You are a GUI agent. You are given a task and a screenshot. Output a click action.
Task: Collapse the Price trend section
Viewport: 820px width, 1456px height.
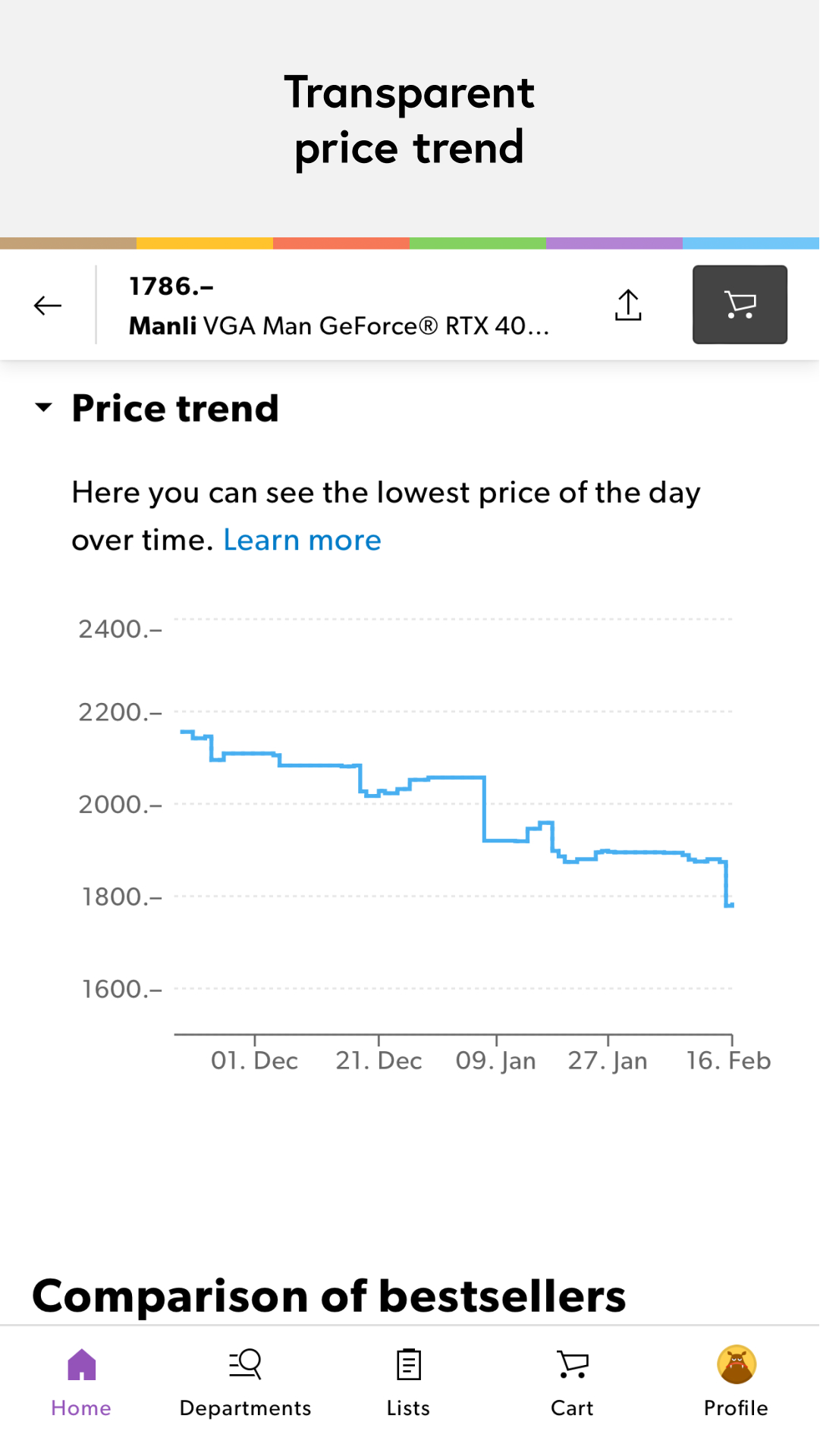click(x=44, y=408)
